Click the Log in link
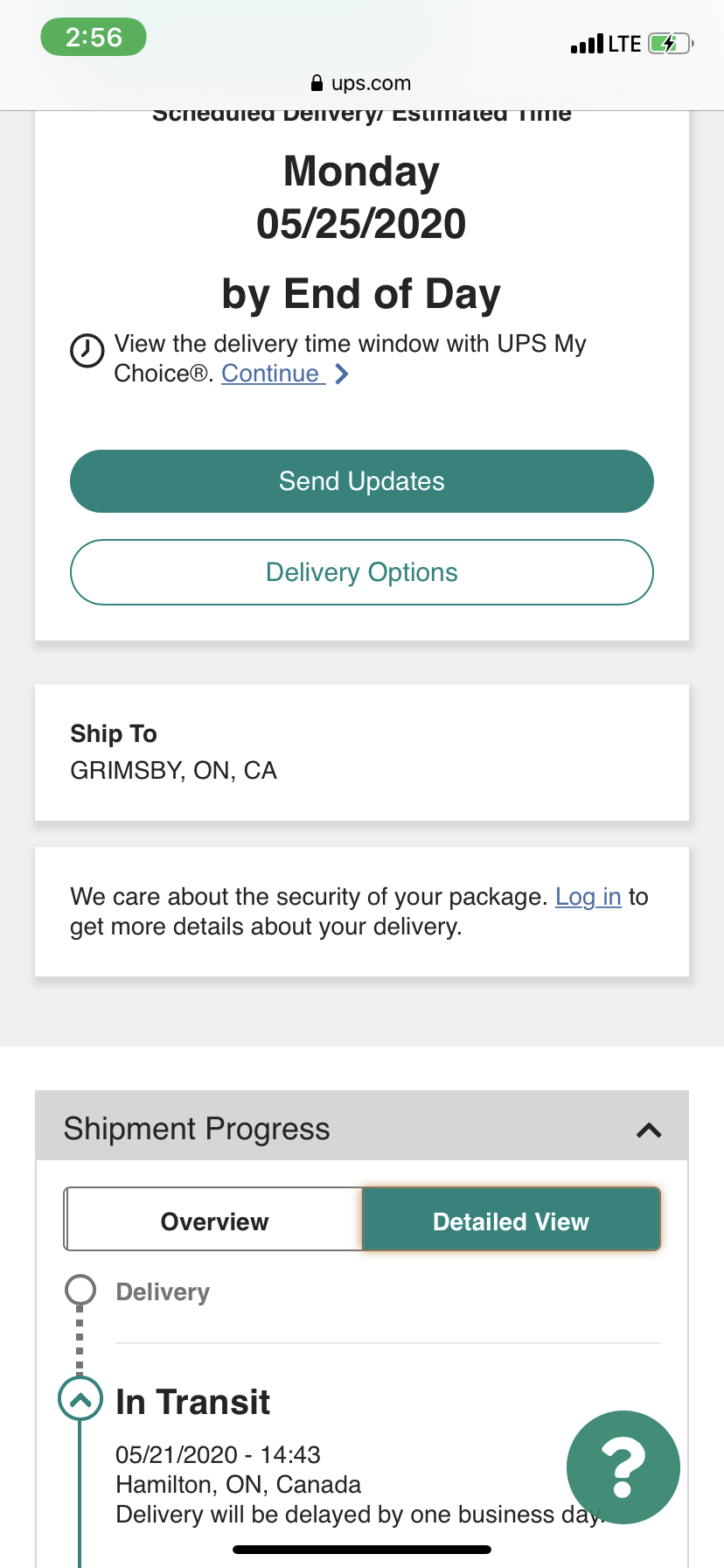724x1568 pixels. click(588, 897)
